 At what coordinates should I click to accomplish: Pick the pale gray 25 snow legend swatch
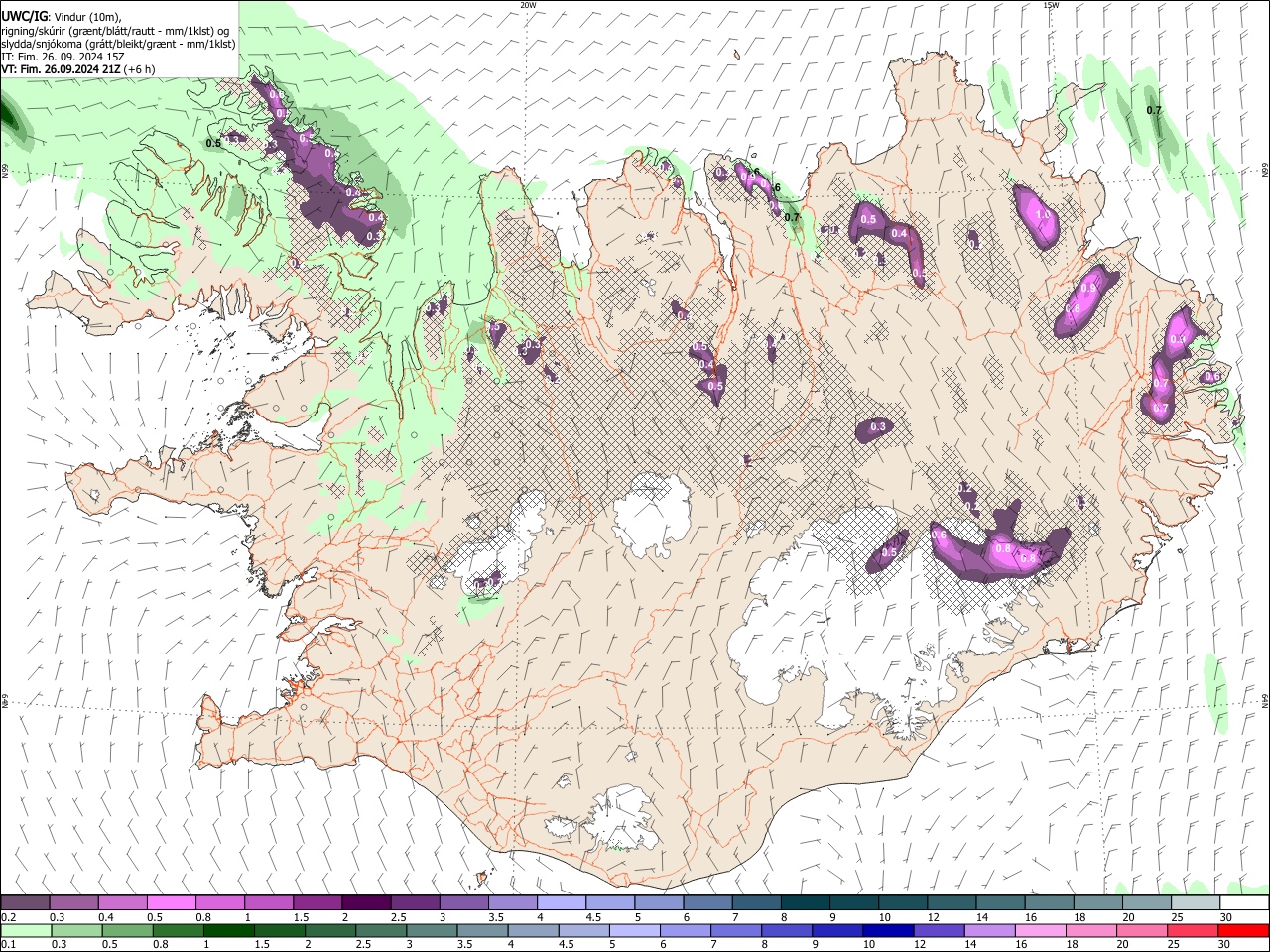(x=1195, y=902)
